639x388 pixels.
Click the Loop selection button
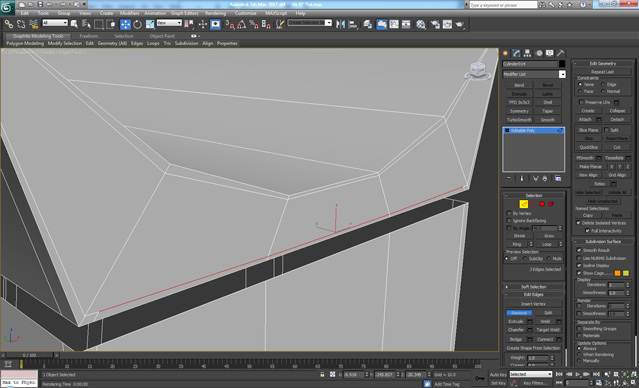tap(546, 244)
